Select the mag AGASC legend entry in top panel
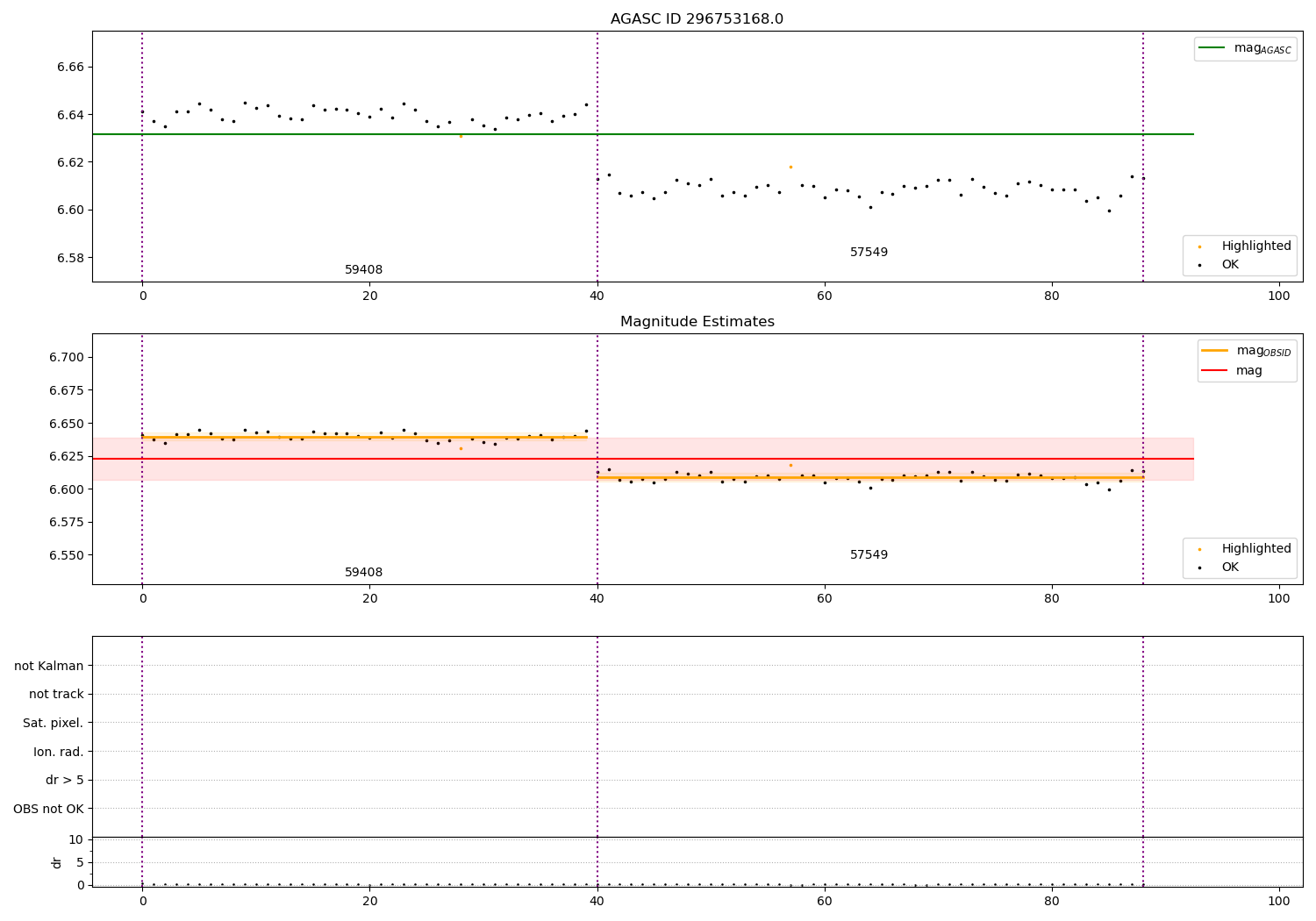 (x=1245, y=49)
